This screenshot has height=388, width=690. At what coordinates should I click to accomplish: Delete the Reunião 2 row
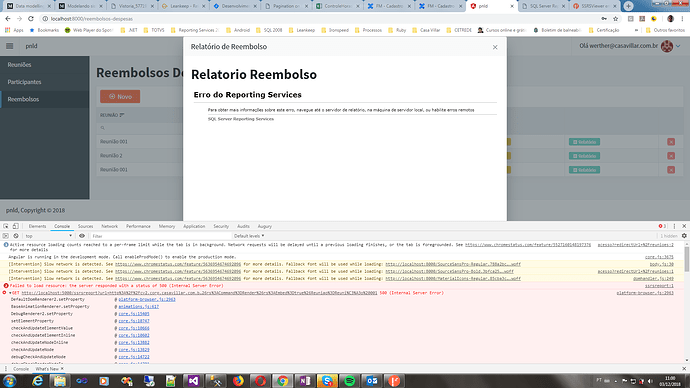(x=671, y=156)
